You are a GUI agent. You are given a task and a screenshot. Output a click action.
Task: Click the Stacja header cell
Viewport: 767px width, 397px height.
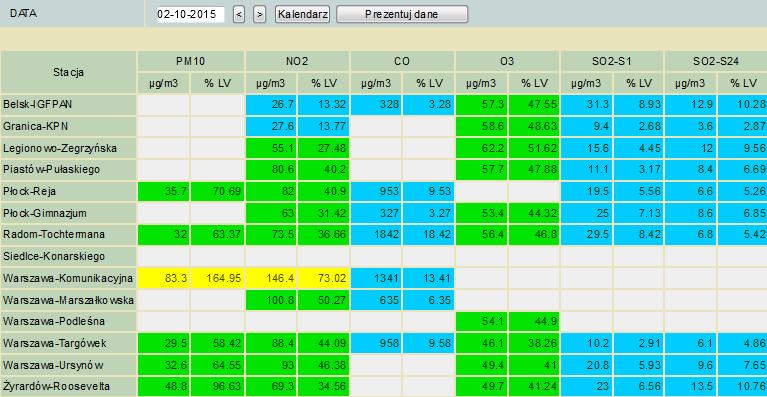pyautogui.click(x=69, y=72)
